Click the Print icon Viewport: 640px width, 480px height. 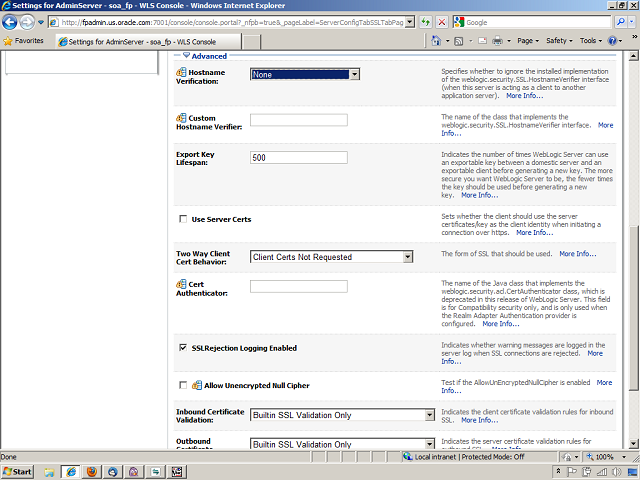497,41
